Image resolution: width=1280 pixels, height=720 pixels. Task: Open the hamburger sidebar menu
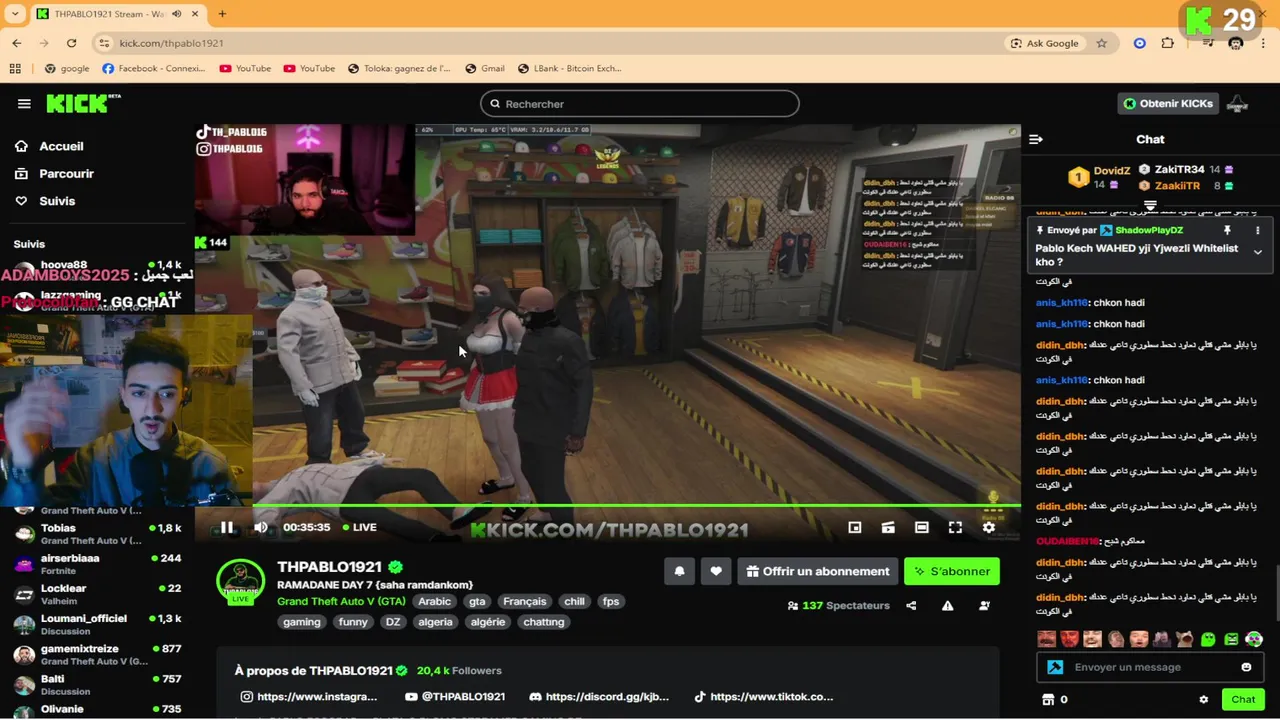[24, 104]
